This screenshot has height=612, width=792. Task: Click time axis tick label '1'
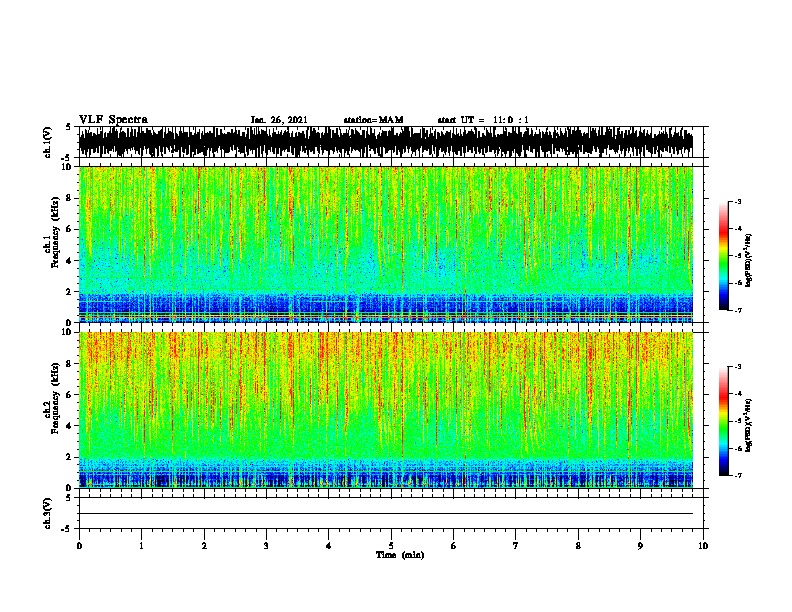tap(141, 546)
